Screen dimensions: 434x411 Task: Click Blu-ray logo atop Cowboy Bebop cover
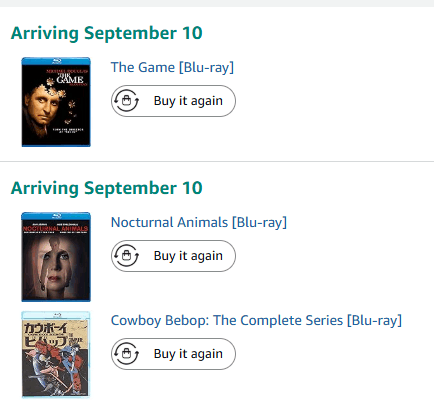57,315
